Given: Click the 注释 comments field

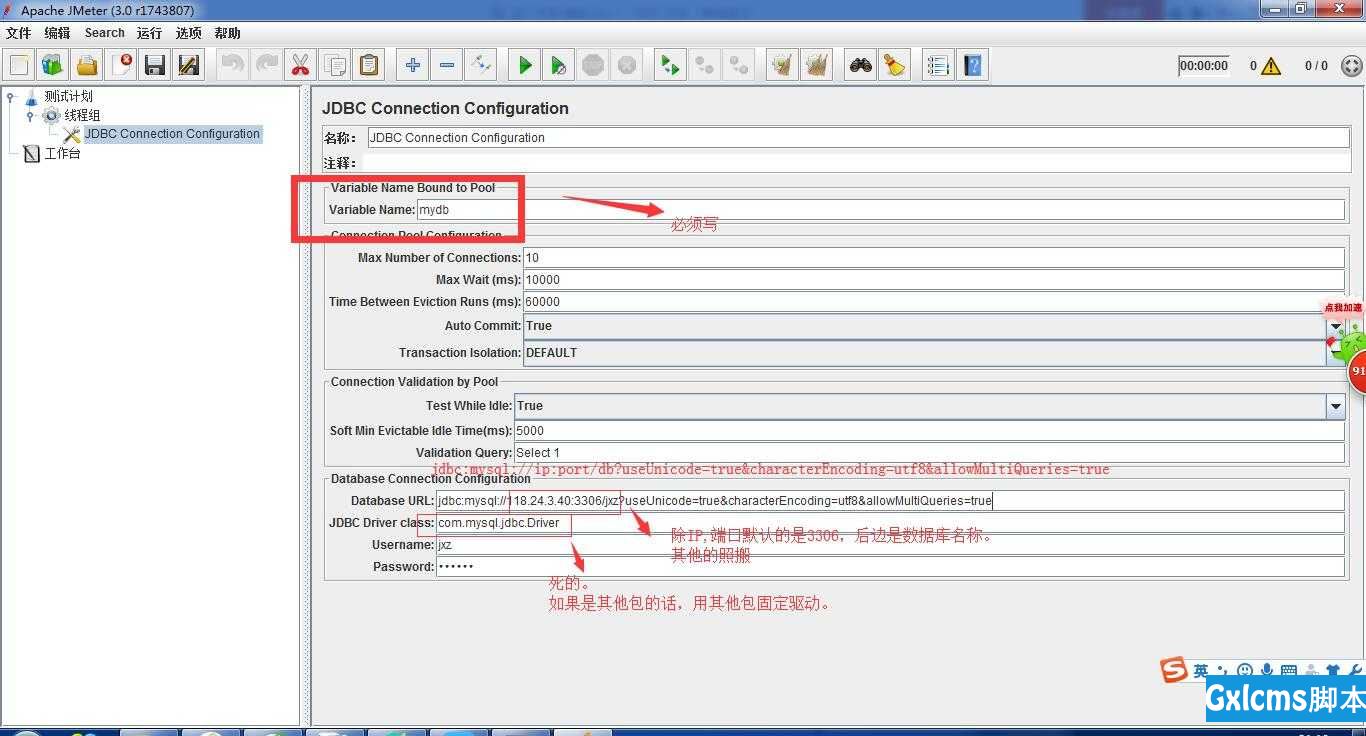Looking at the screenshot, I should pyautogui.click(x=858, y=162).
